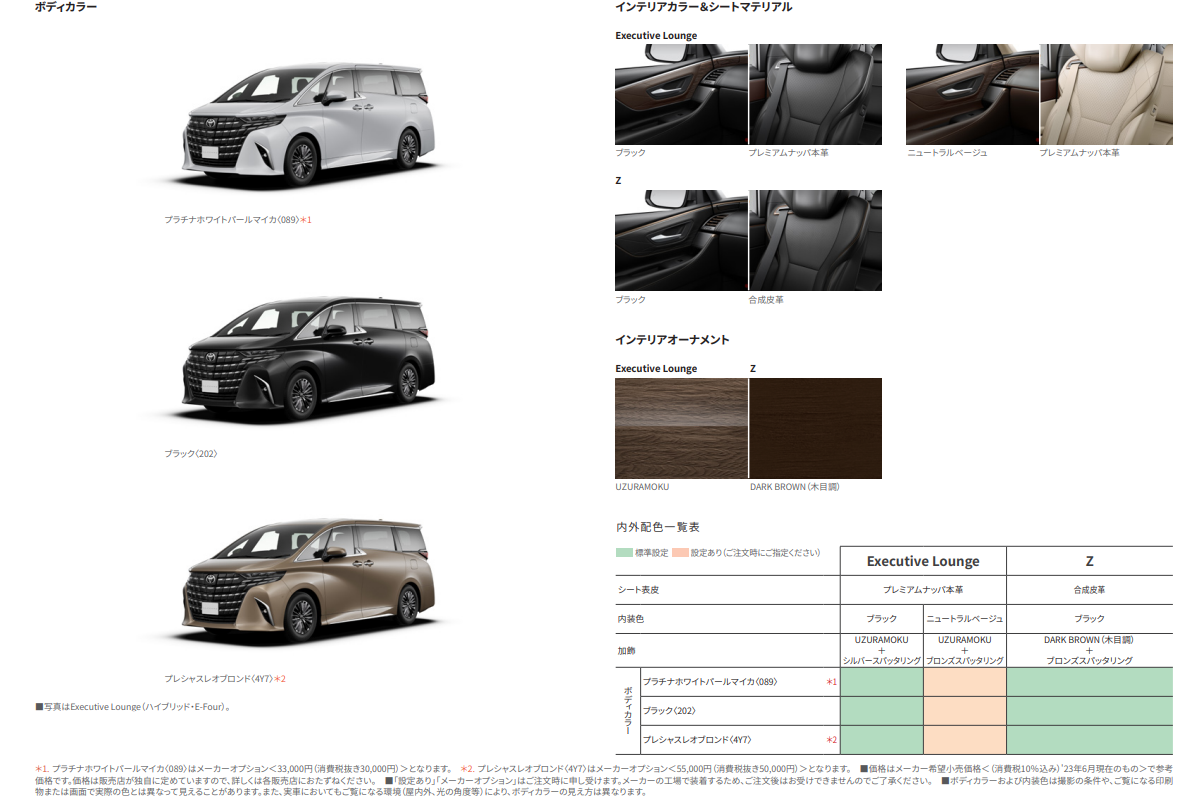Click ニュートラルベージュ cell in 内装色 row
This screenshot has height=811, width=1186.
(965, 620)
